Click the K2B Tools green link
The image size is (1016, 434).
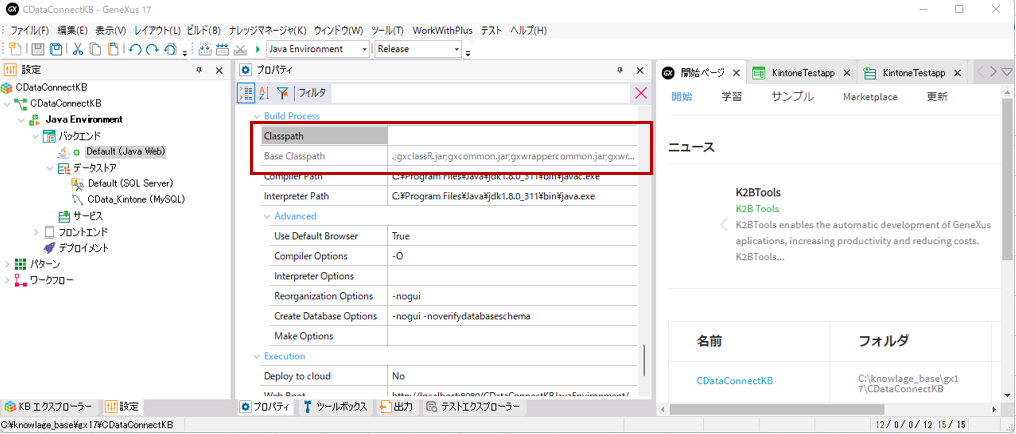757,209
